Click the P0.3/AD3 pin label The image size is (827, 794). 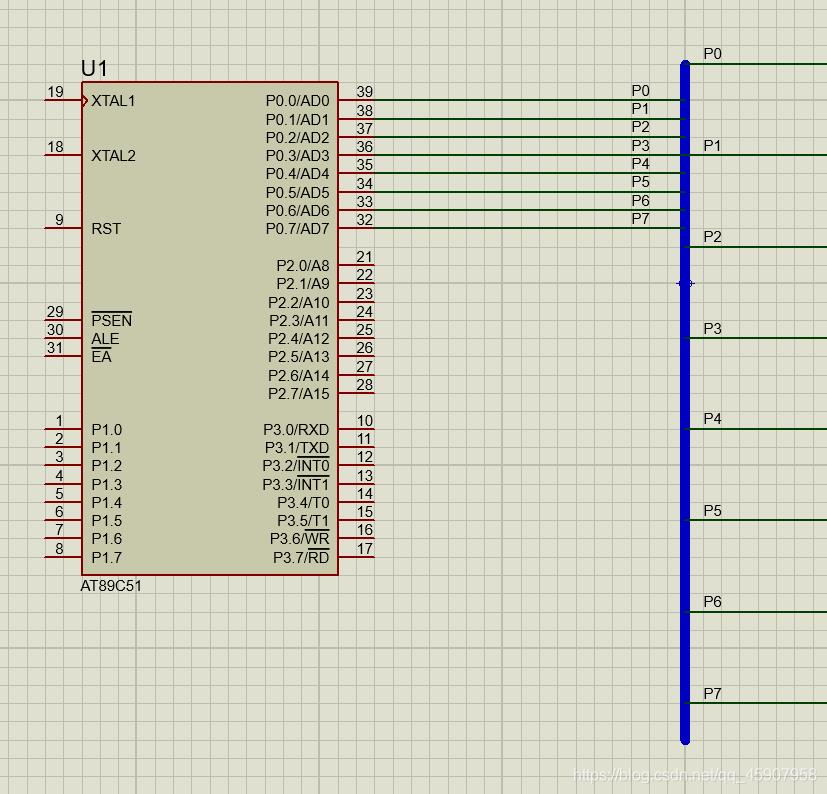pos(297,156)
